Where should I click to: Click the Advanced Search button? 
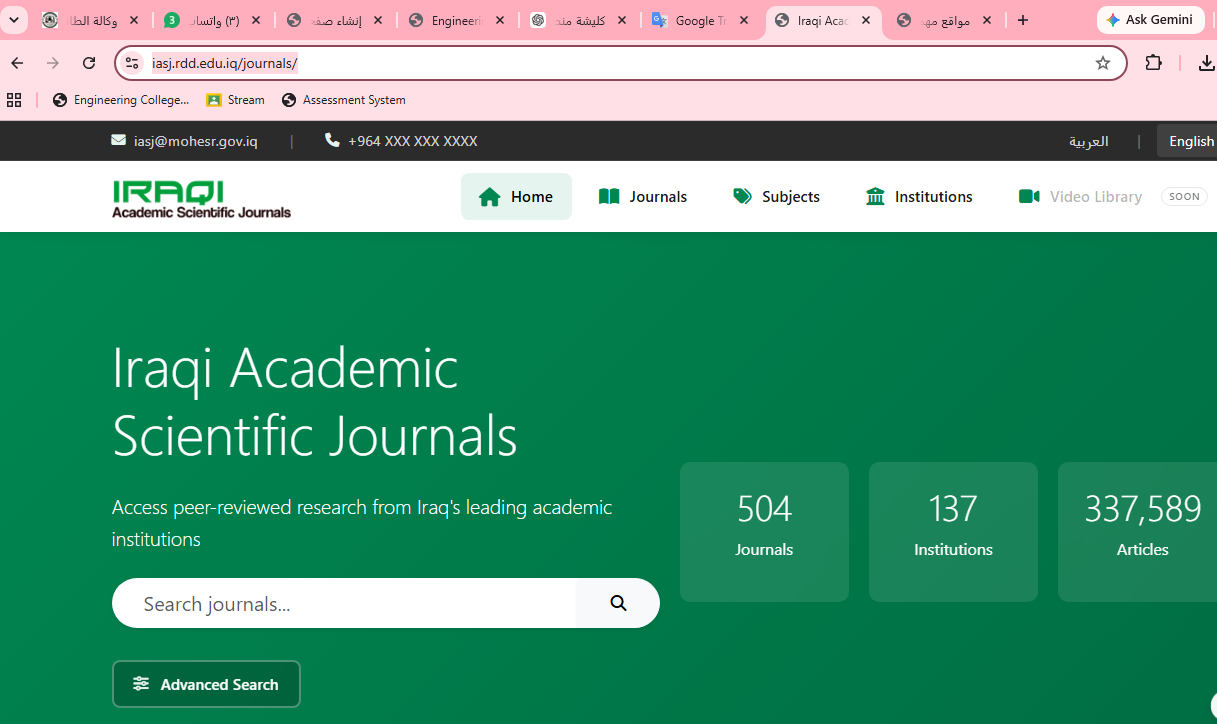[x=206, y=684]
